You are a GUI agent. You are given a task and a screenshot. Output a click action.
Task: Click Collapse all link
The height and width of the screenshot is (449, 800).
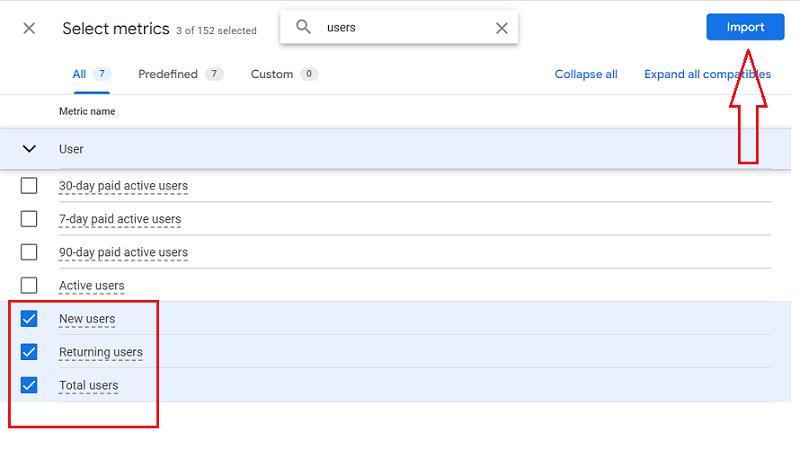coord(586,74)
